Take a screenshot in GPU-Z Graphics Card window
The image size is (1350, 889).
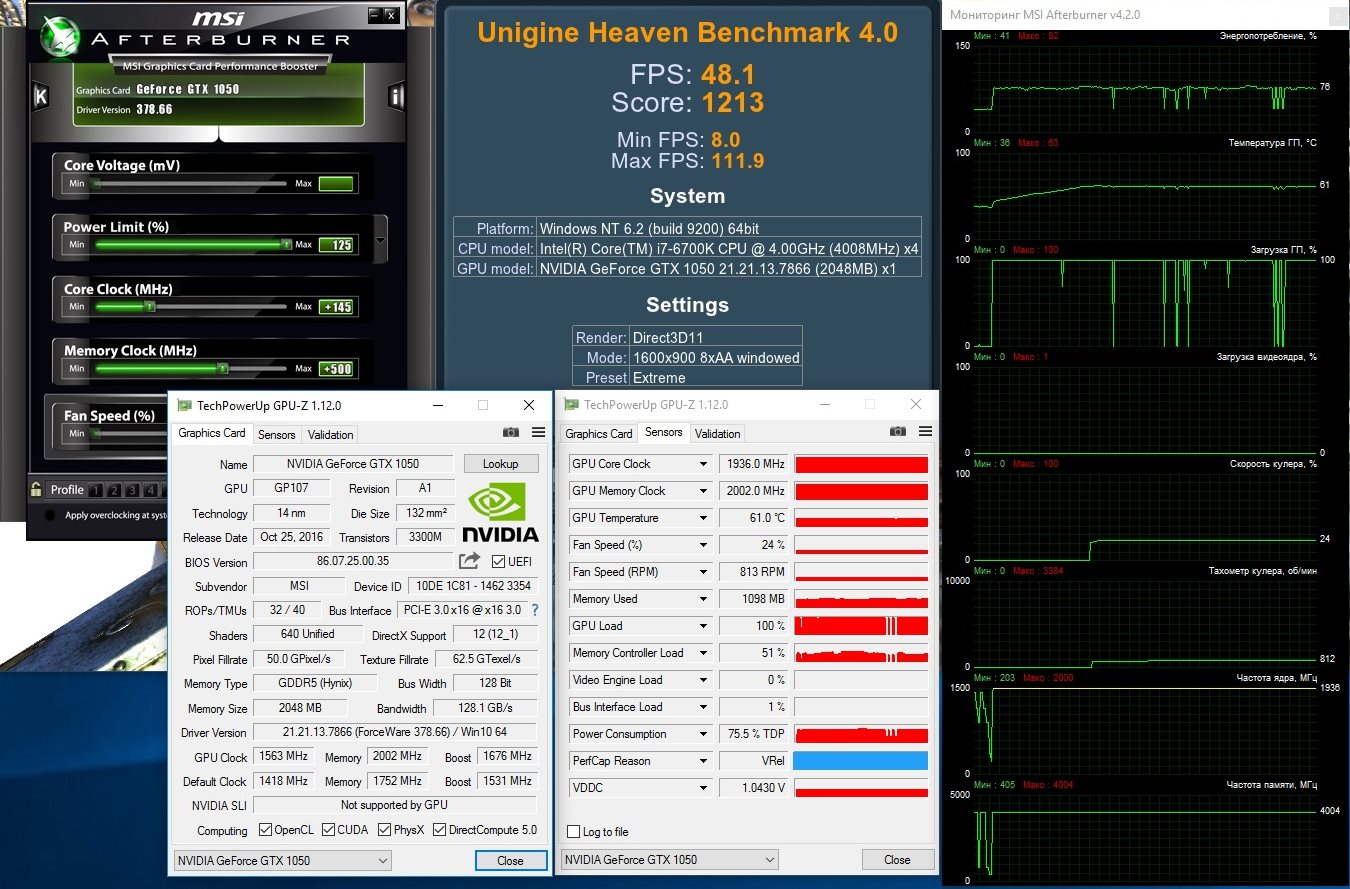[x=511, y=432]
